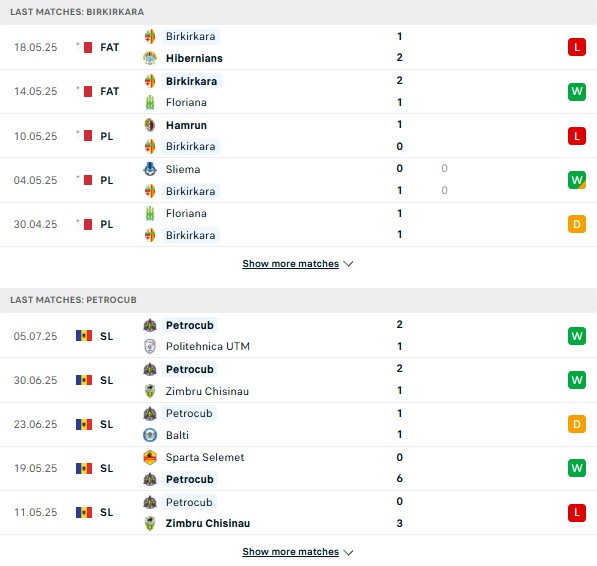Click orange D badge for Balti match
Viewport: 597px width, 566px height.
[576, 424]
